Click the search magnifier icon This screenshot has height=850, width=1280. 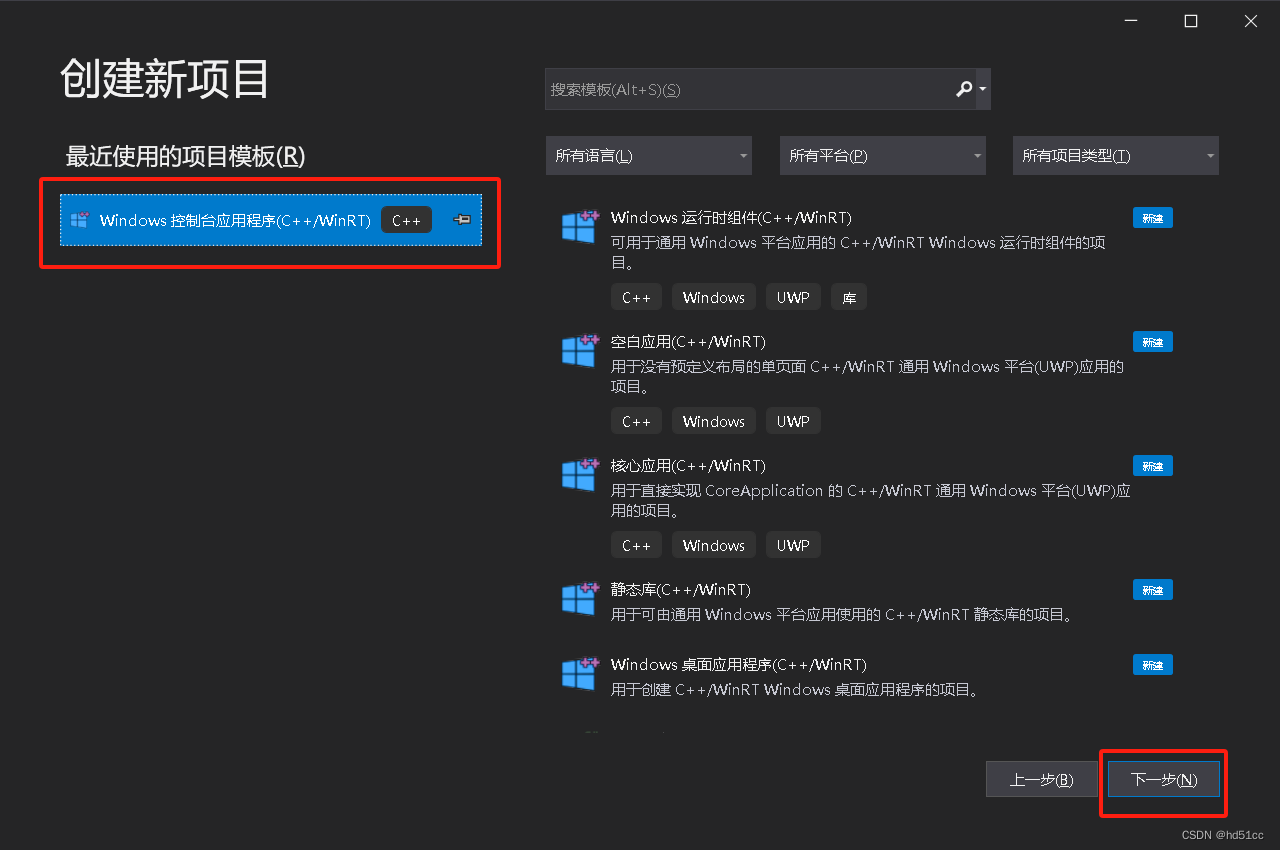pos(962,89)
